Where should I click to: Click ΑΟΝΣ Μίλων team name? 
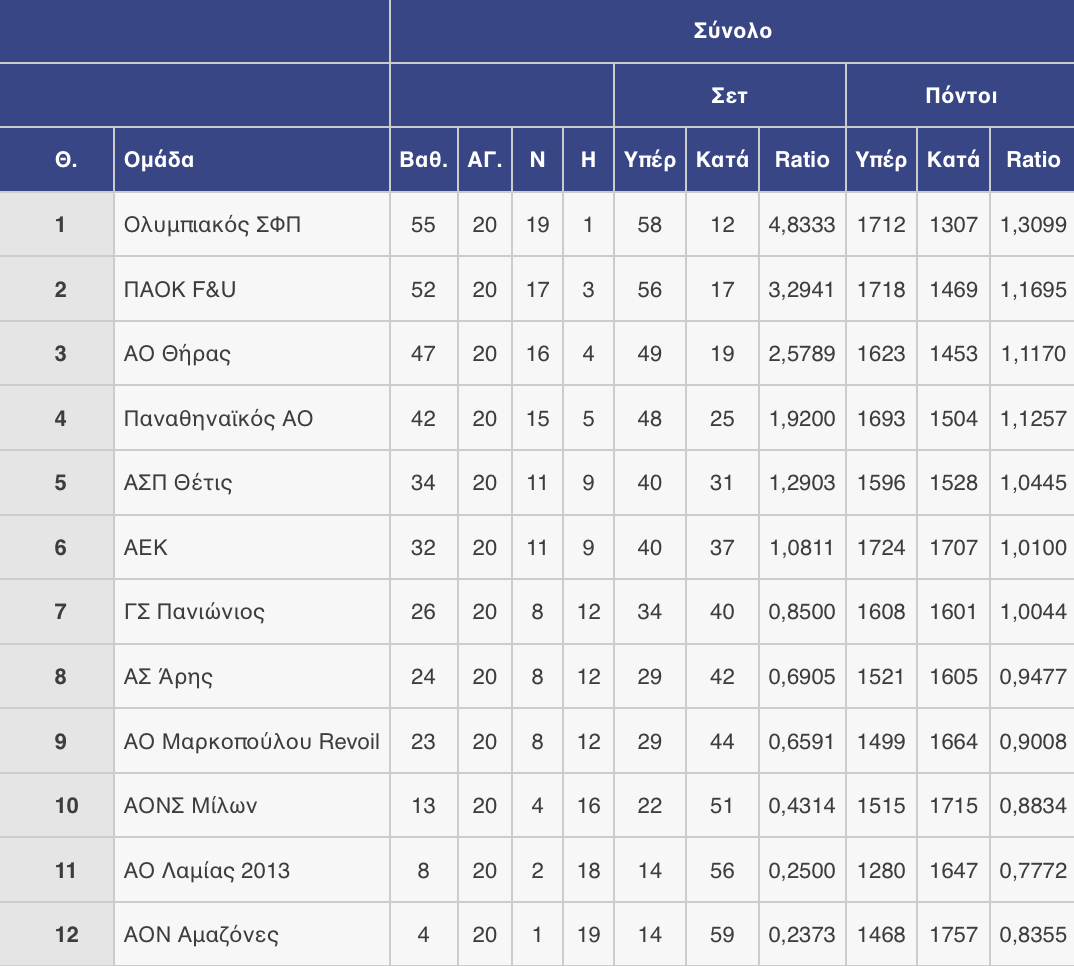[190, 805]
